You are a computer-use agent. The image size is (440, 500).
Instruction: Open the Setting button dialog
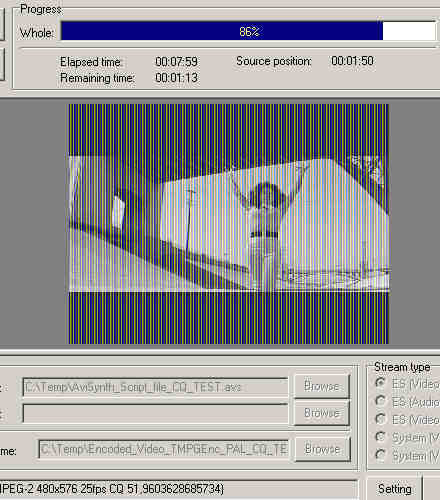click(394, 489)
